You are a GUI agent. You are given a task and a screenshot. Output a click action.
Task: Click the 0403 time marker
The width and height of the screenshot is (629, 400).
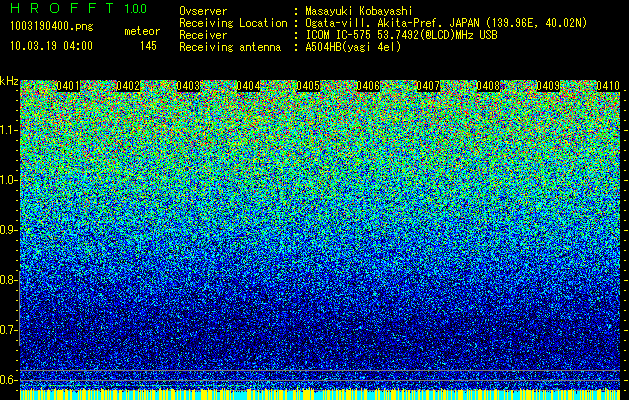tap(188, 86)
